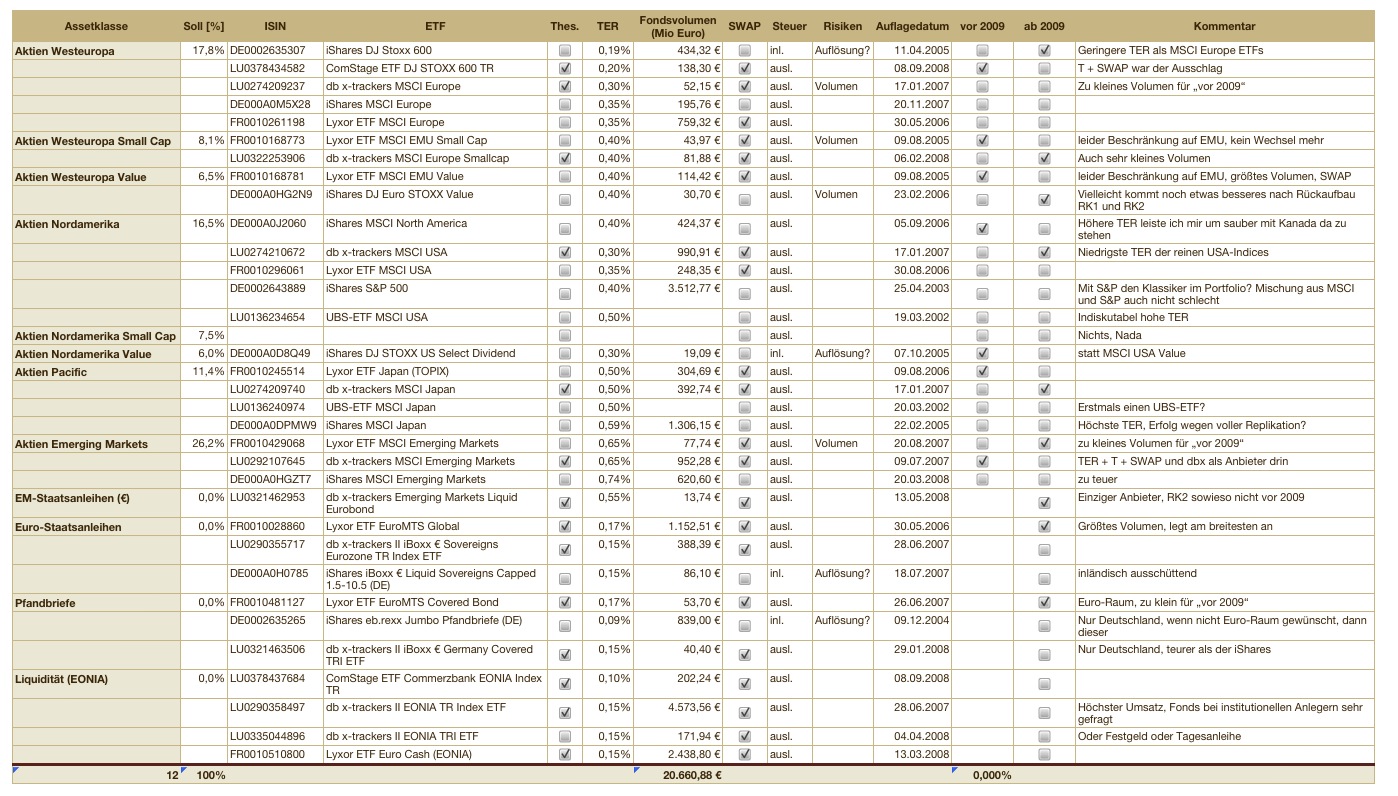The width and height of the screenshot is (1398, 796).
Task: Select the 'Soll [%]' column header
Action: coord(203,26)
